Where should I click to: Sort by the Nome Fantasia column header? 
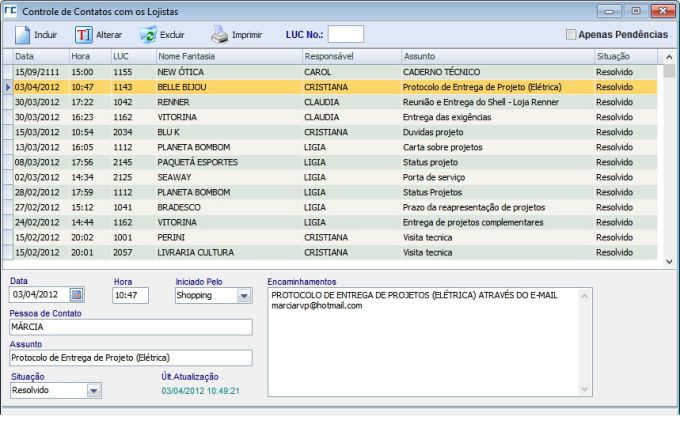[229, 56]
